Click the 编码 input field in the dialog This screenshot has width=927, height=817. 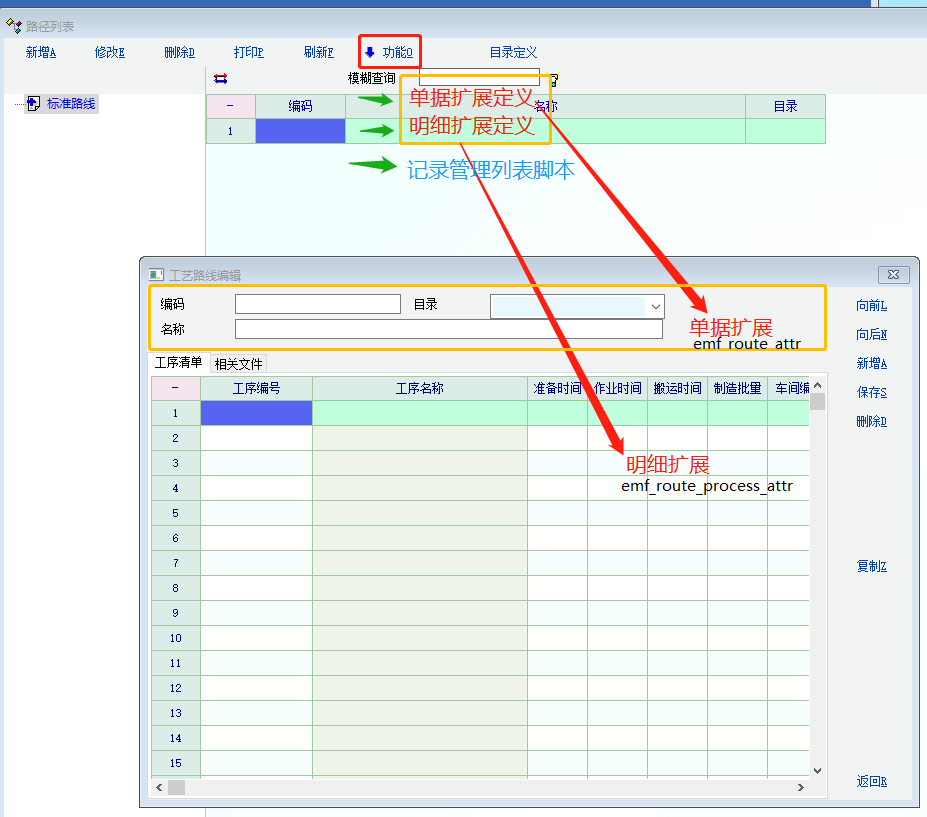click(317, 304)
